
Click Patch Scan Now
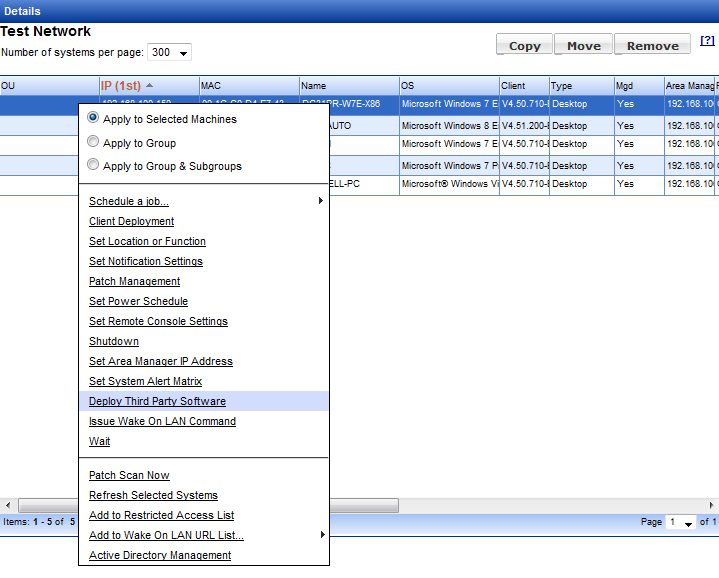point(129,475)
